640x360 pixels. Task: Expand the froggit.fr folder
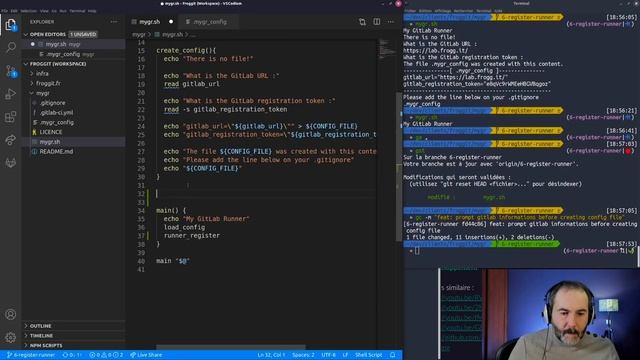48,83
